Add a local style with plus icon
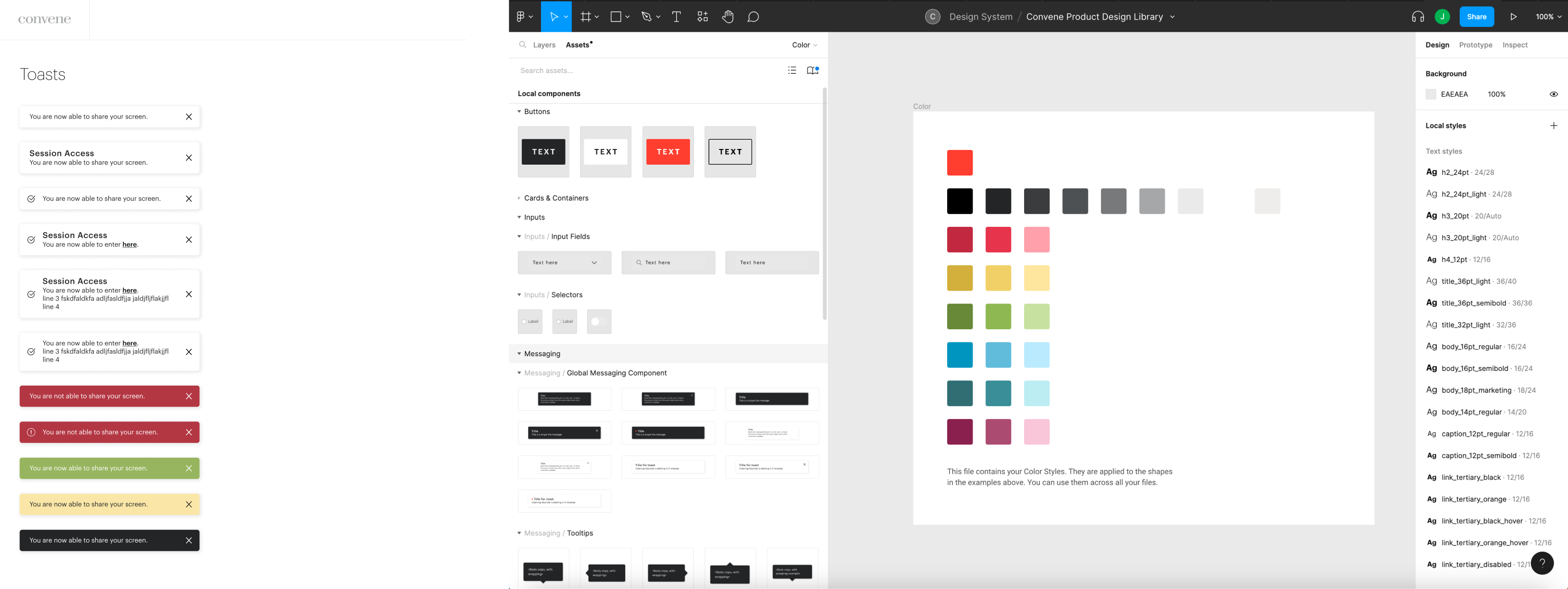The width and height of the screenshot is (1568, 589). 1553,125
